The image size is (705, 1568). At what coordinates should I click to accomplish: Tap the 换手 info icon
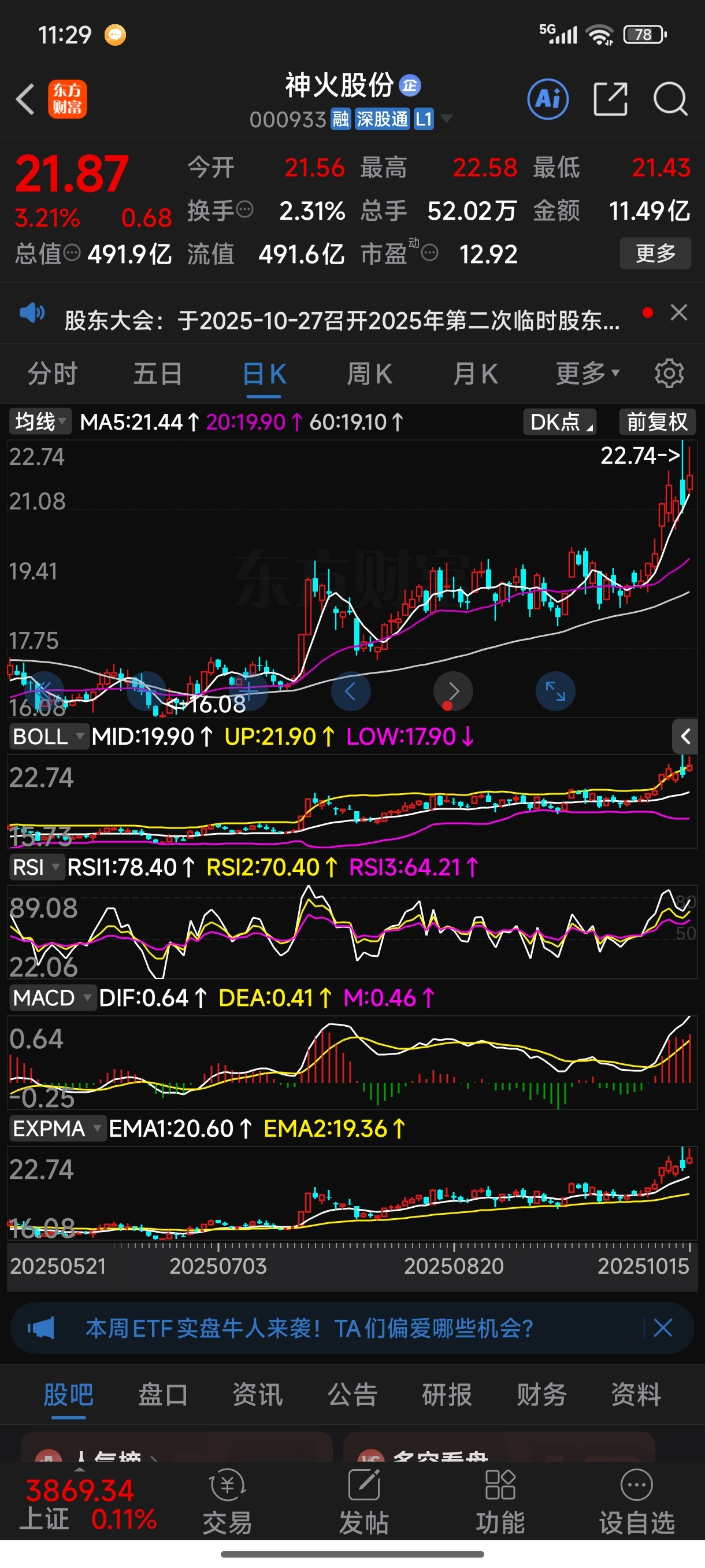pyautogui.click(x=244, y=210)
